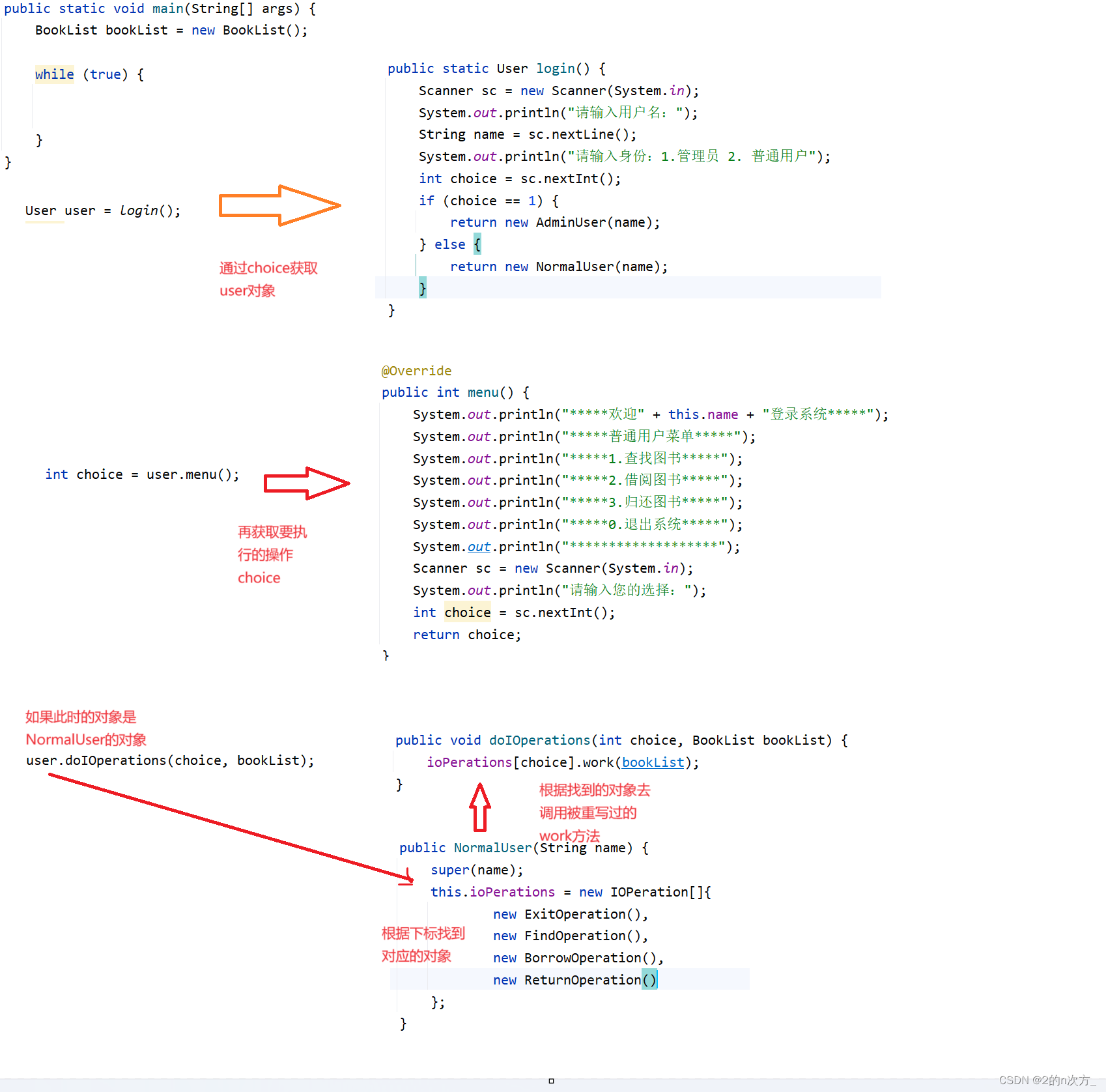Image resolution: width=1106 pixels, height=1092 pixels.
Task: Click println line containing 'this.name'
Action: pyautogui.click(x=651, y=414)
